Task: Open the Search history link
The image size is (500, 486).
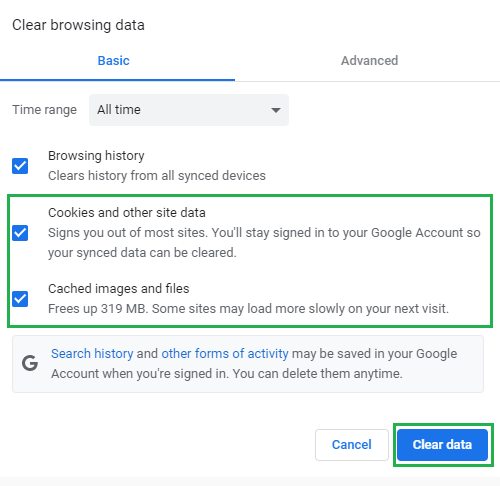Action: (x=92, y=353)
